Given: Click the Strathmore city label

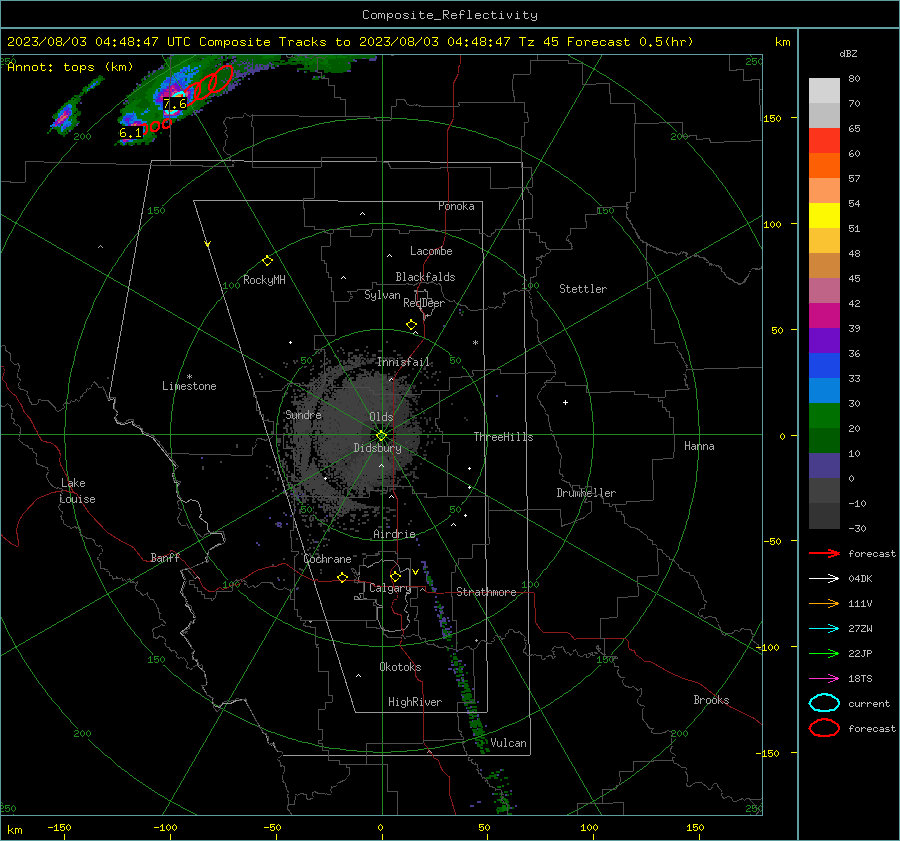Looking at the screenshot, I should [486, 592].
